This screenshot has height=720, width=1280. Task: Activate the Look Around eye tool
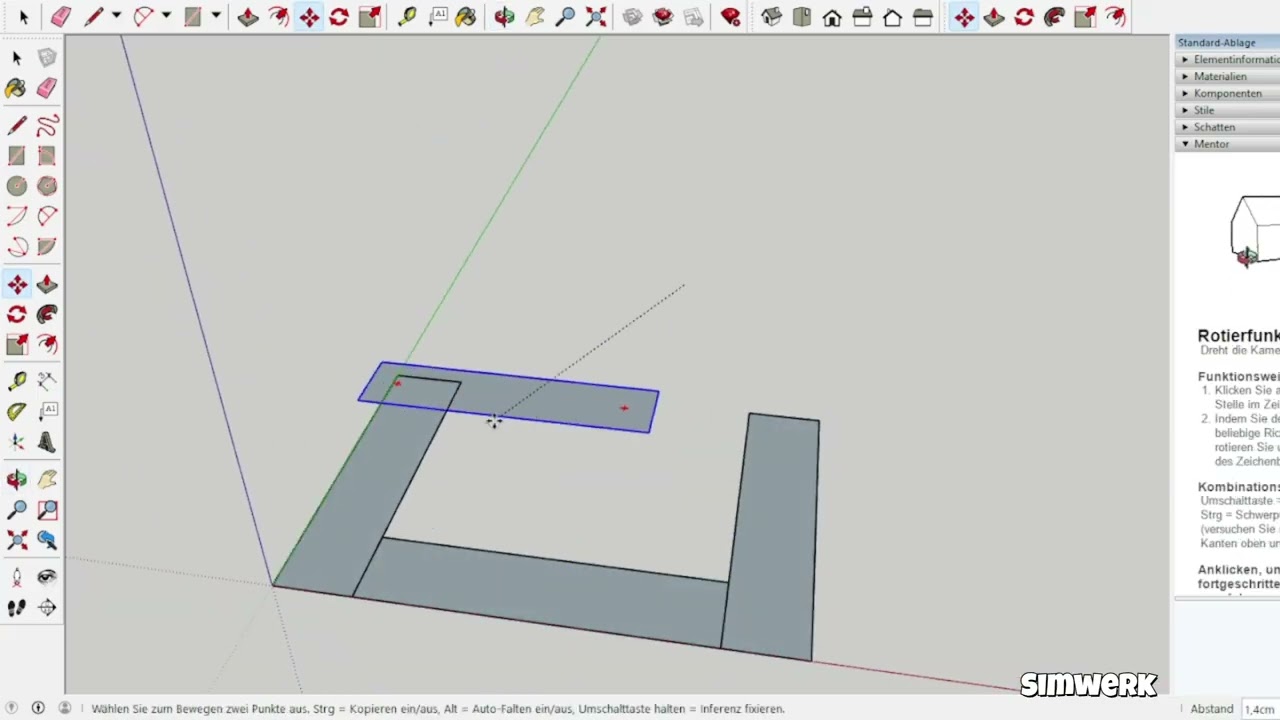click(x=47, y=577)
